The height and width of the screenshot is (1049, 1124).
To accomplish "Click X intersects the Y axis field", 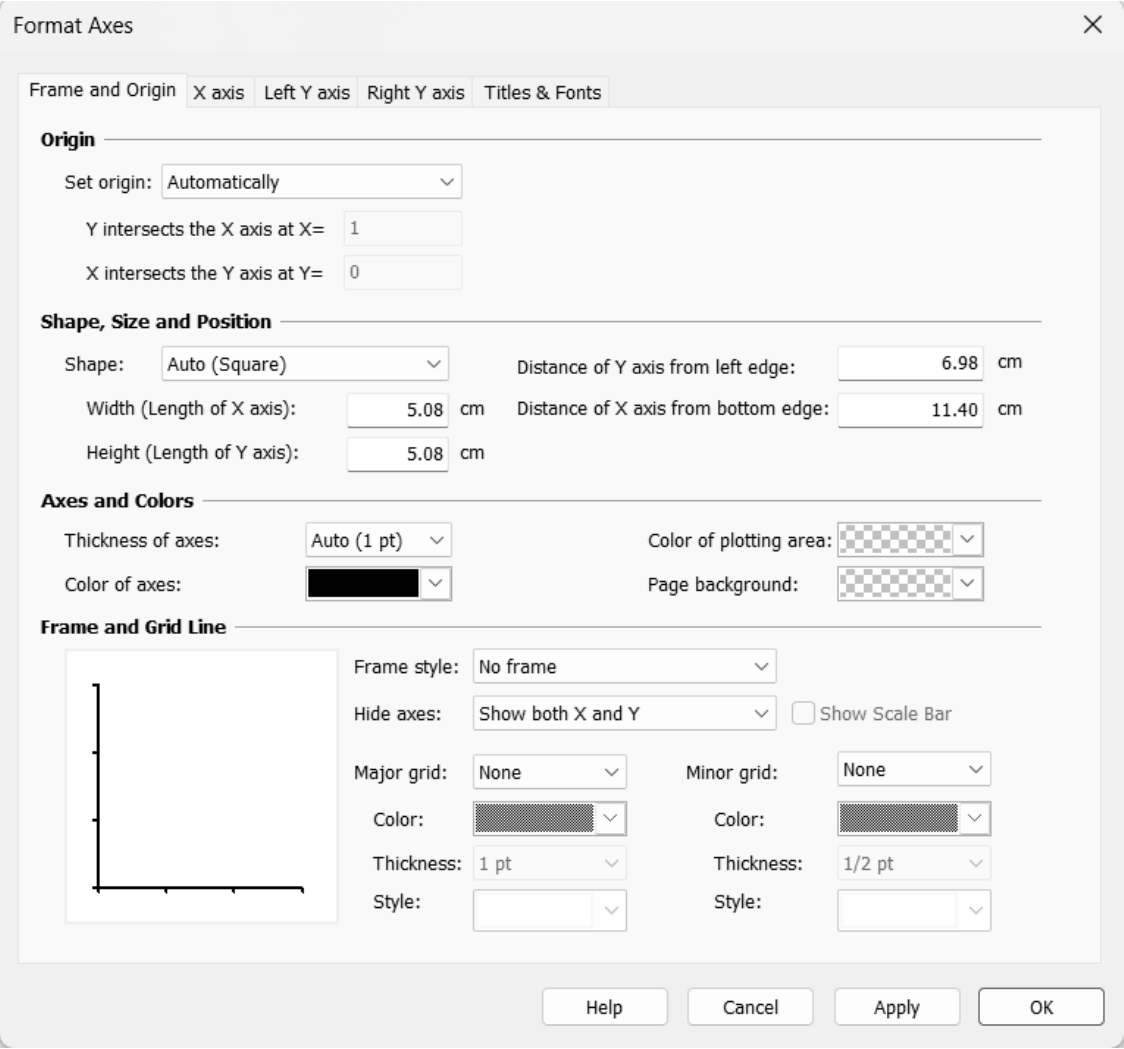I will click(403, 272).
